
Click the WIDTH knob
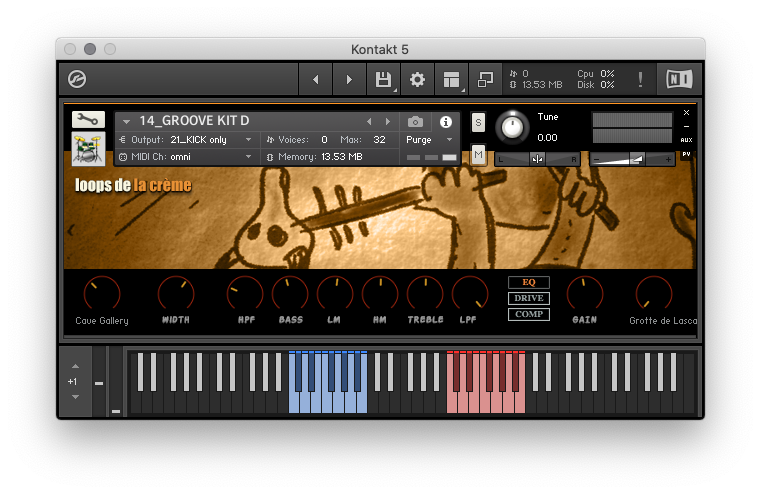coord(176,294)
